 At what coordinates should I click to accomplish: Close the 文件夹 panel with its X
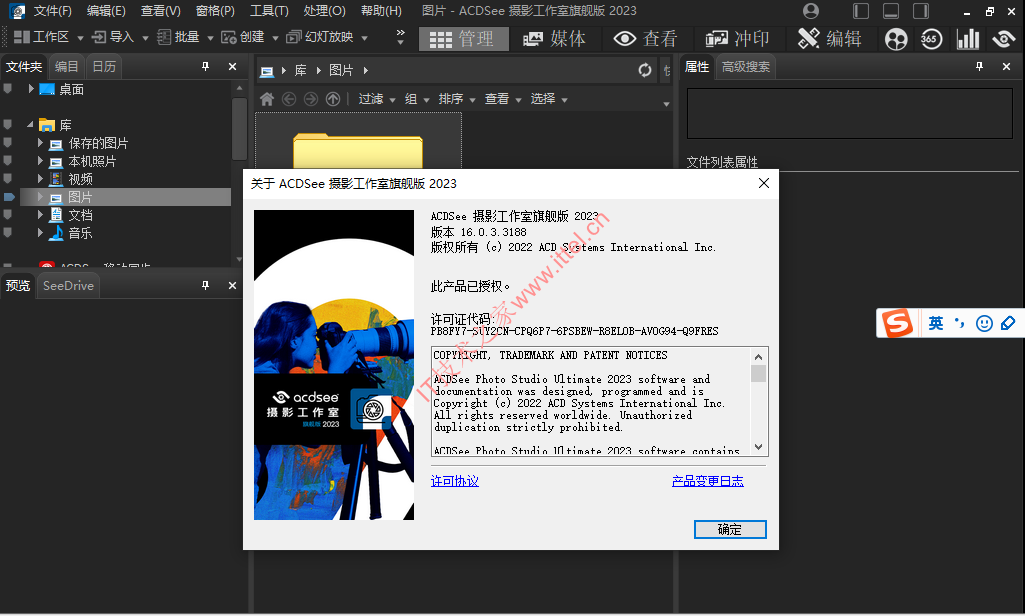[x=232, y=66]
